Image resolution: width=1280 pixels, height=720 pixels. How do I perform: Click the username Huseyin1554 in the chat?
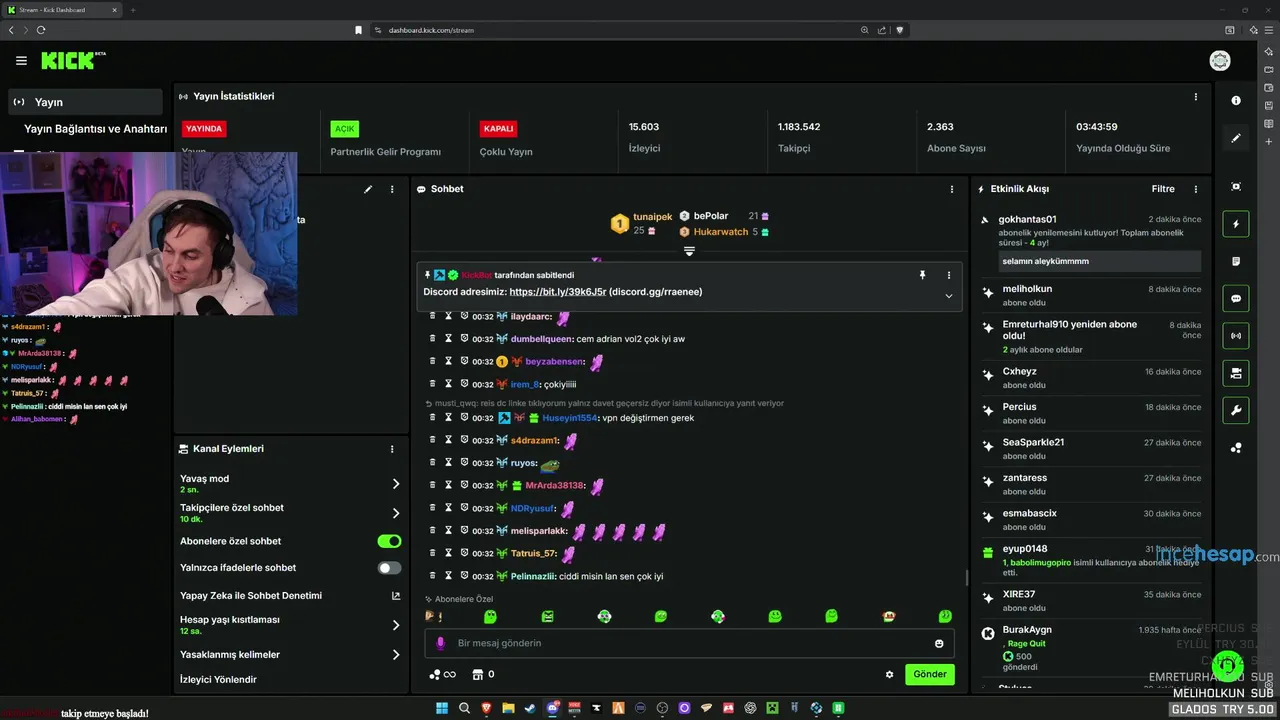click(x=570, y=418)
